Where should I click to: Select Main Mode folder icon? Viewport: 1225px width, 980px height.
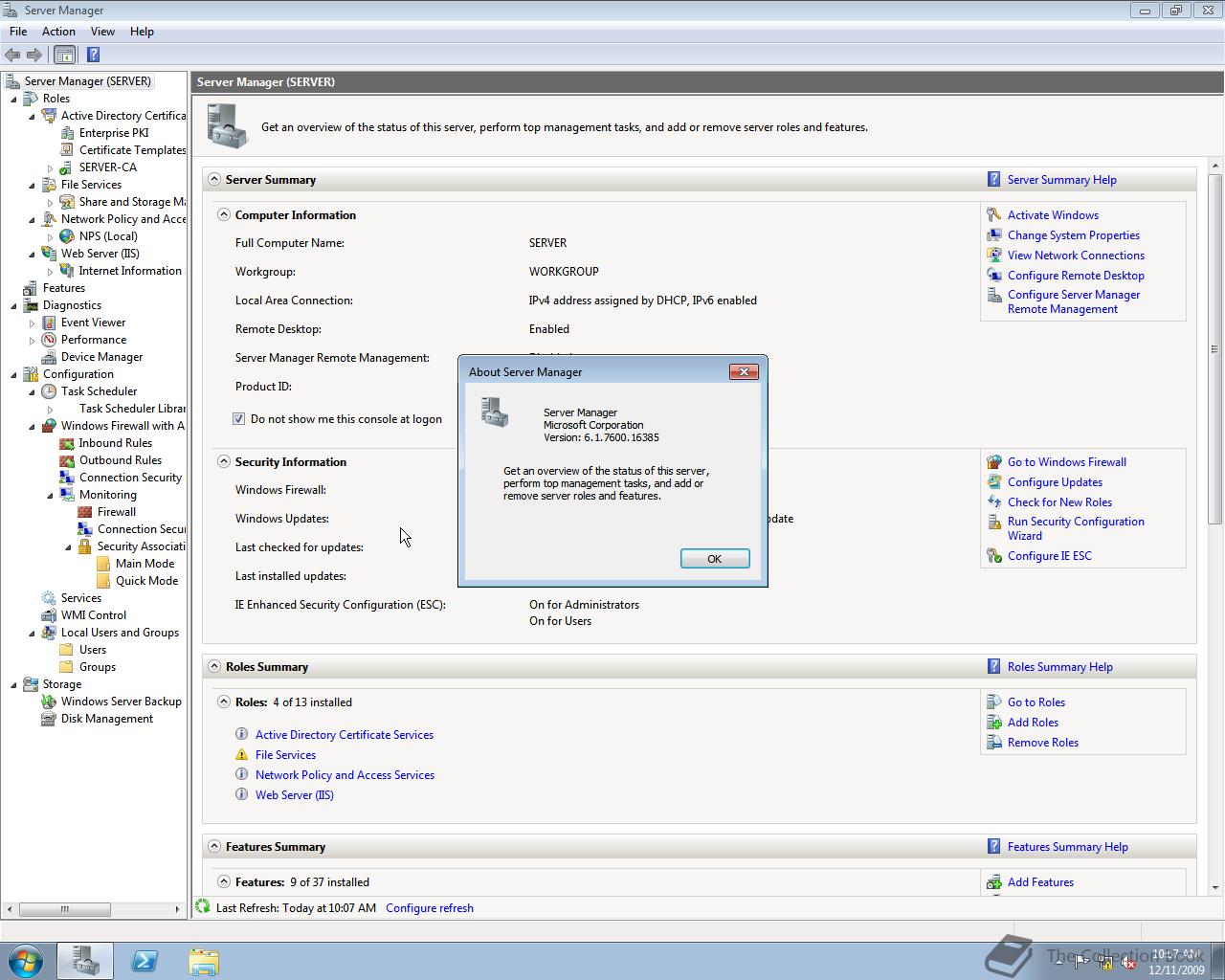[103, 564]
